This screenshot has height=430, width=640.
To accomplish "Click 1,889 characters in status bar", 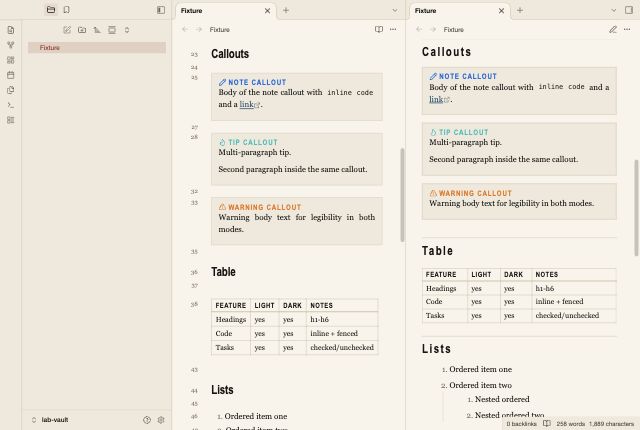I will coord(611,424).
